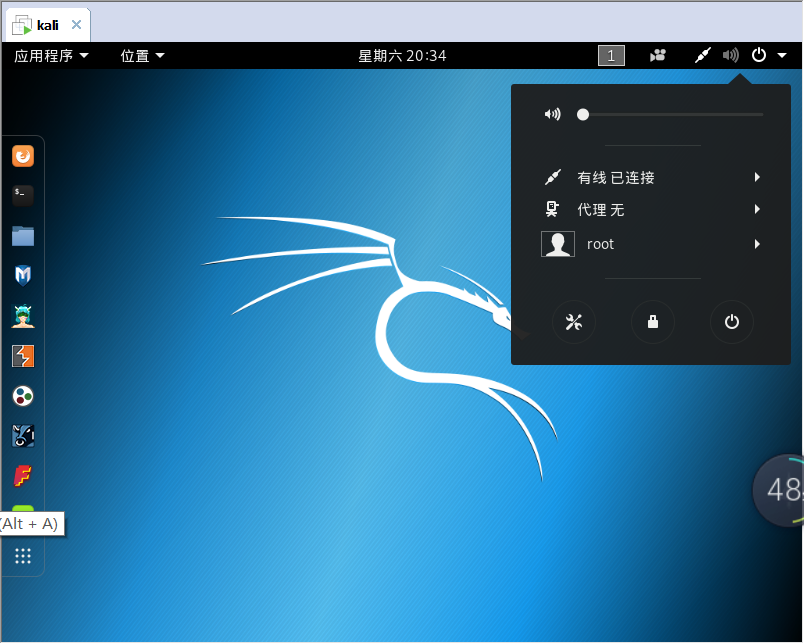The width and height of the screenshot is (804, 644).
Task: Open the Files folder icon in dock
Action: [23, 236]
